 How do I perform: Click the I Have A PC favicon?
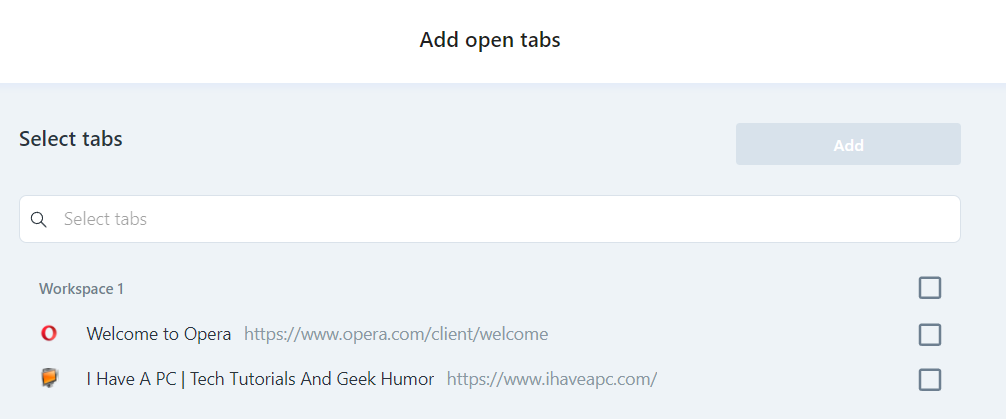click(49, 378)
